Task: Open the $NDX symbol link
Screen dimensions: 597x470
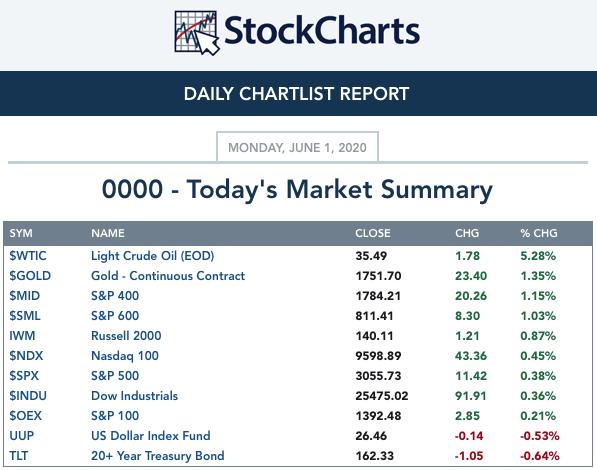Action: (26, 356)
